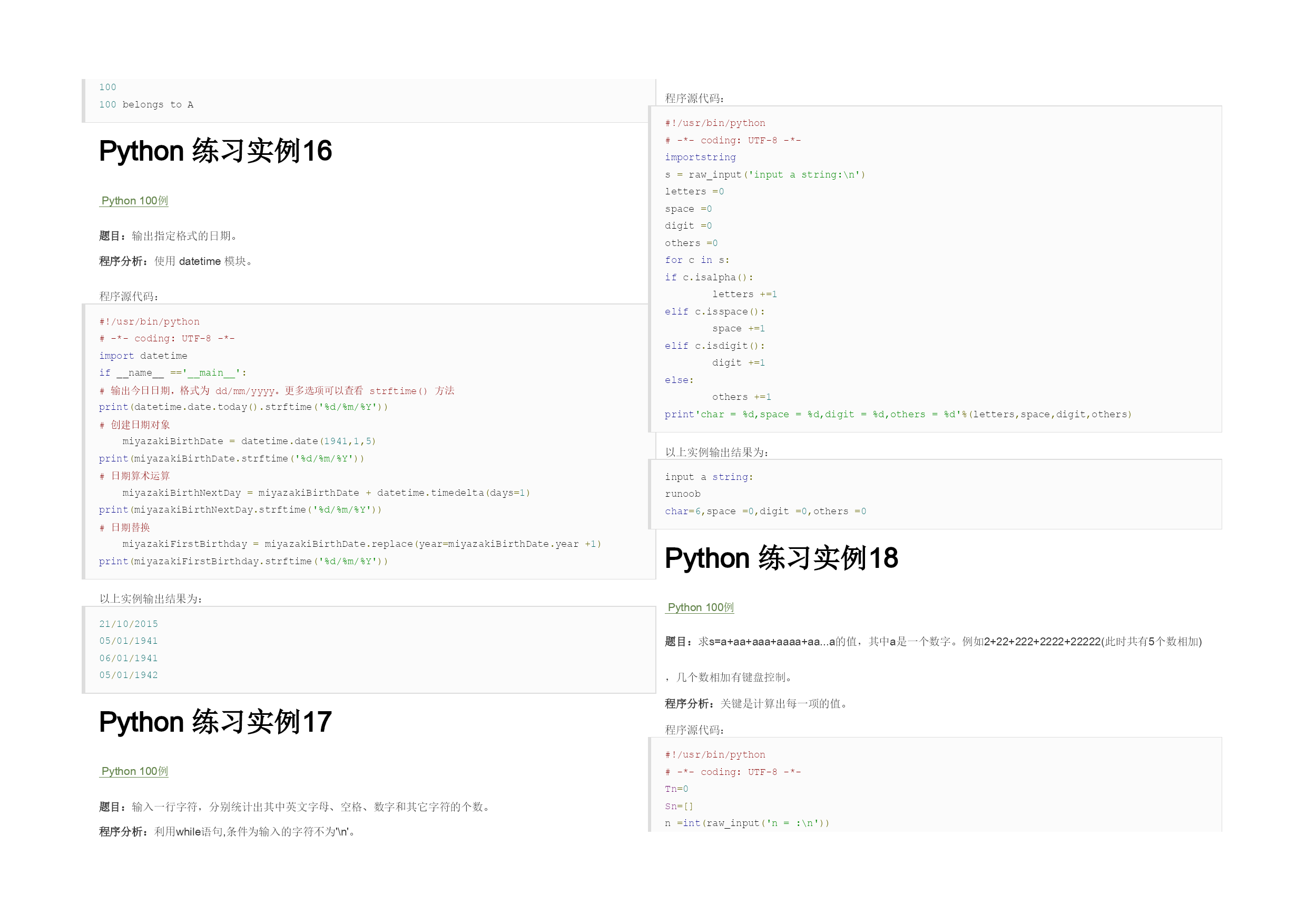1307x924 pixels.
Task: Click the output date 21/10/2015
Action: [129, 624]
